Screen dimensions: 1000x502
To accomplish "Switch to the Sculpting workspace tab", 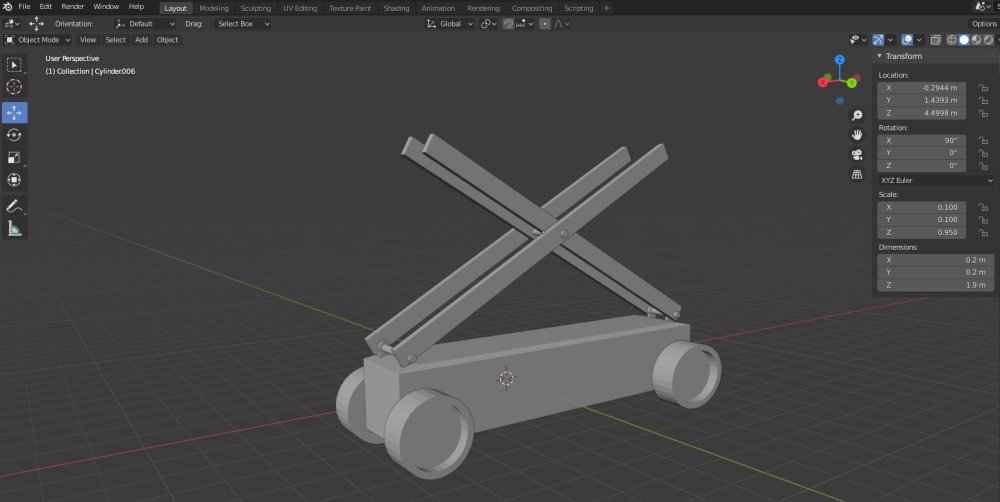I will (255, 8).
